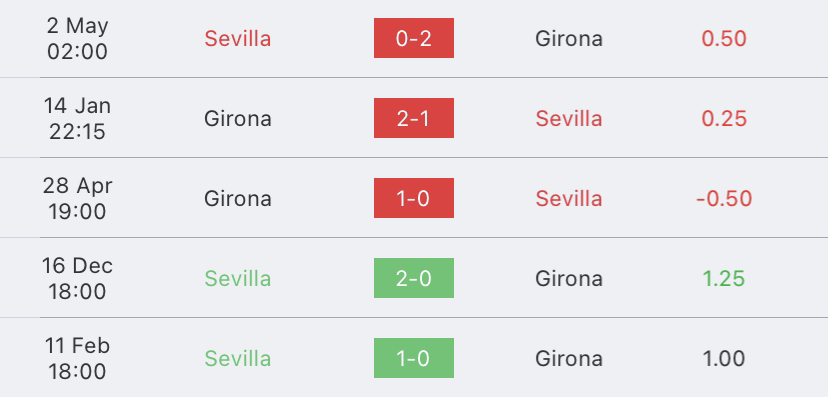Select Sevilla in the 2 May match
Image resolution: width=828 pixels, height=397 pixels.
click(238, 39)
